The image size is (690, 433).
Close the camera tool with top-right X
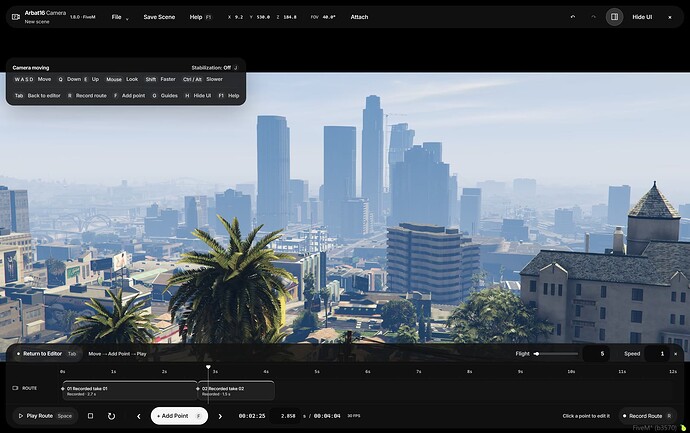click(x=670, y=17)
